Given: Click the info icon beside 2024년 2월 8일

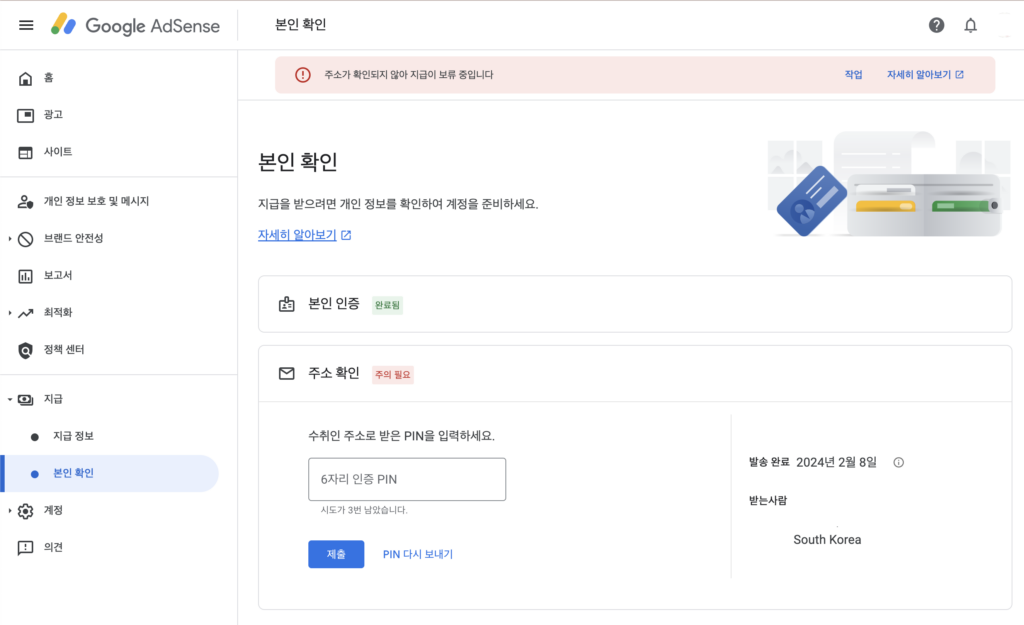Looking at the screenshot, I should click(x=898, y=462).
